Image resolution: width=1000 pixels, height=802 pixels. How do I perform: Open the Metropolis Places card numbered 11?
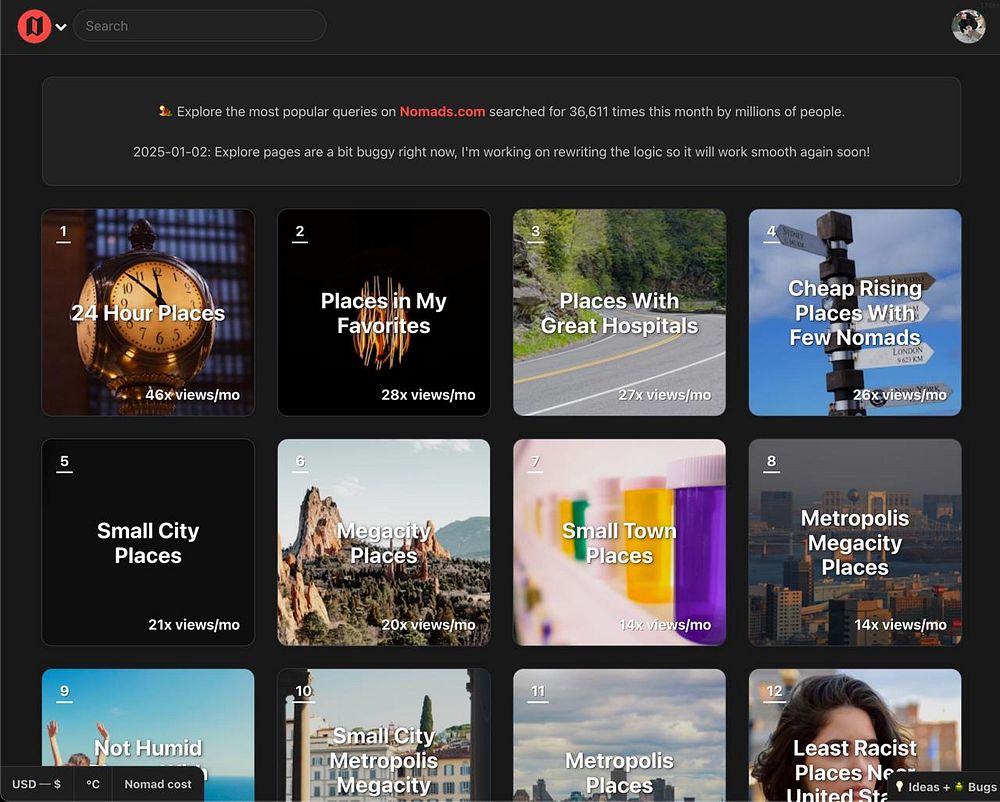click(x=619, y=735)
